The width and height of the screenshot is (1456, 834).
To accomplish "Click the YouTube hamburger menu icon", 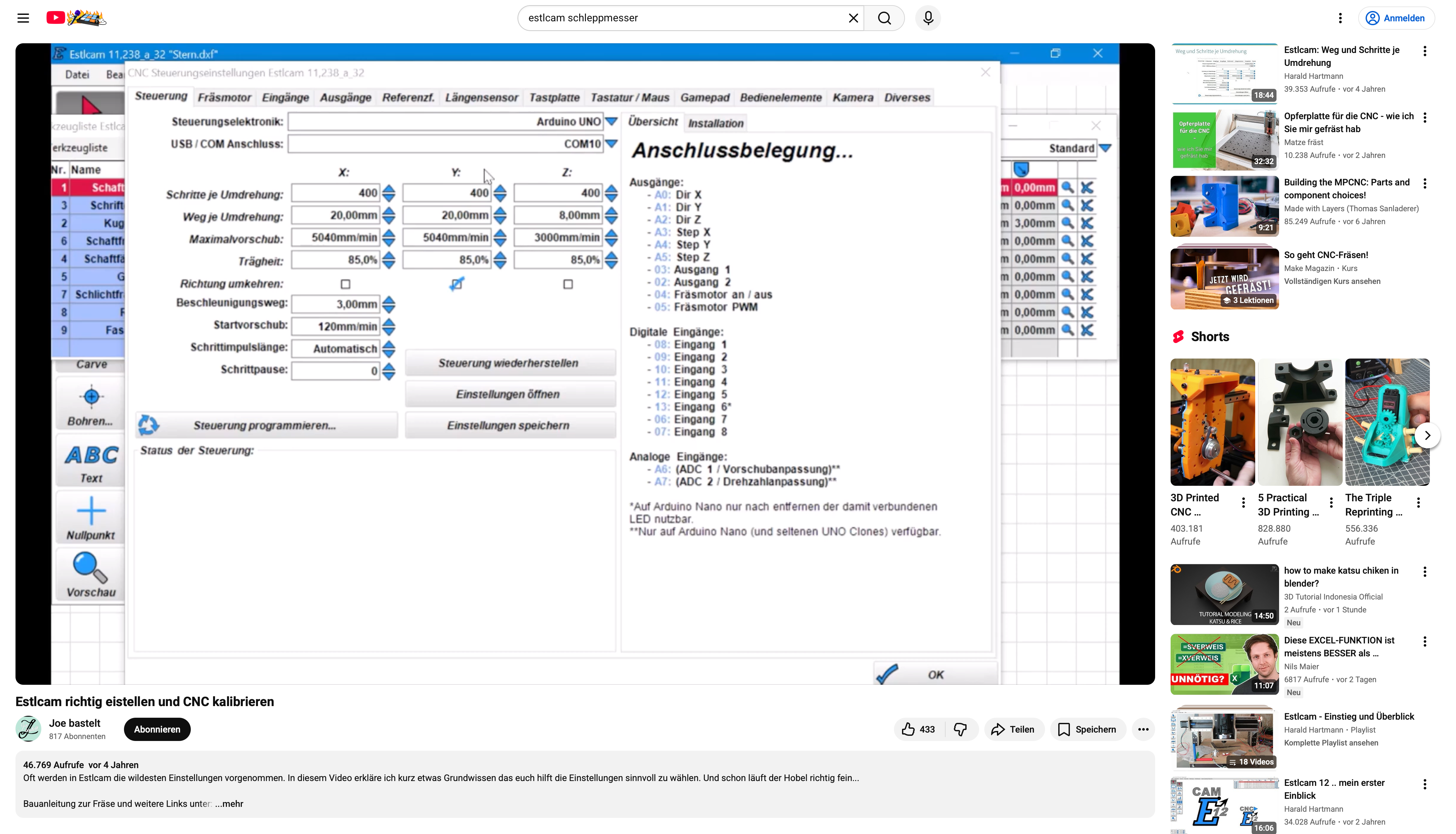I will 23,18.
